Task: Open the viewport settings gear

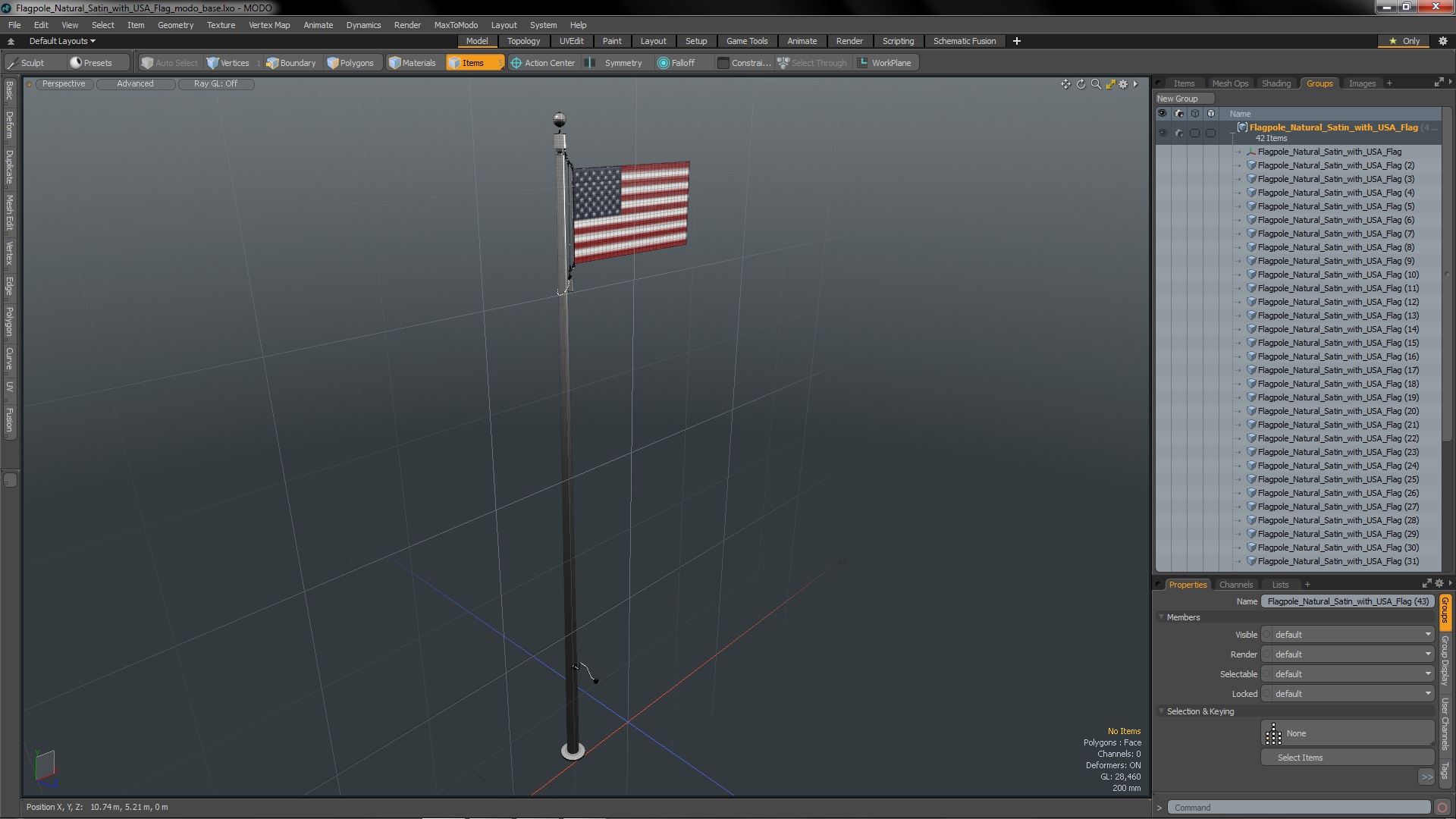Action: (x=1123, y=84)
